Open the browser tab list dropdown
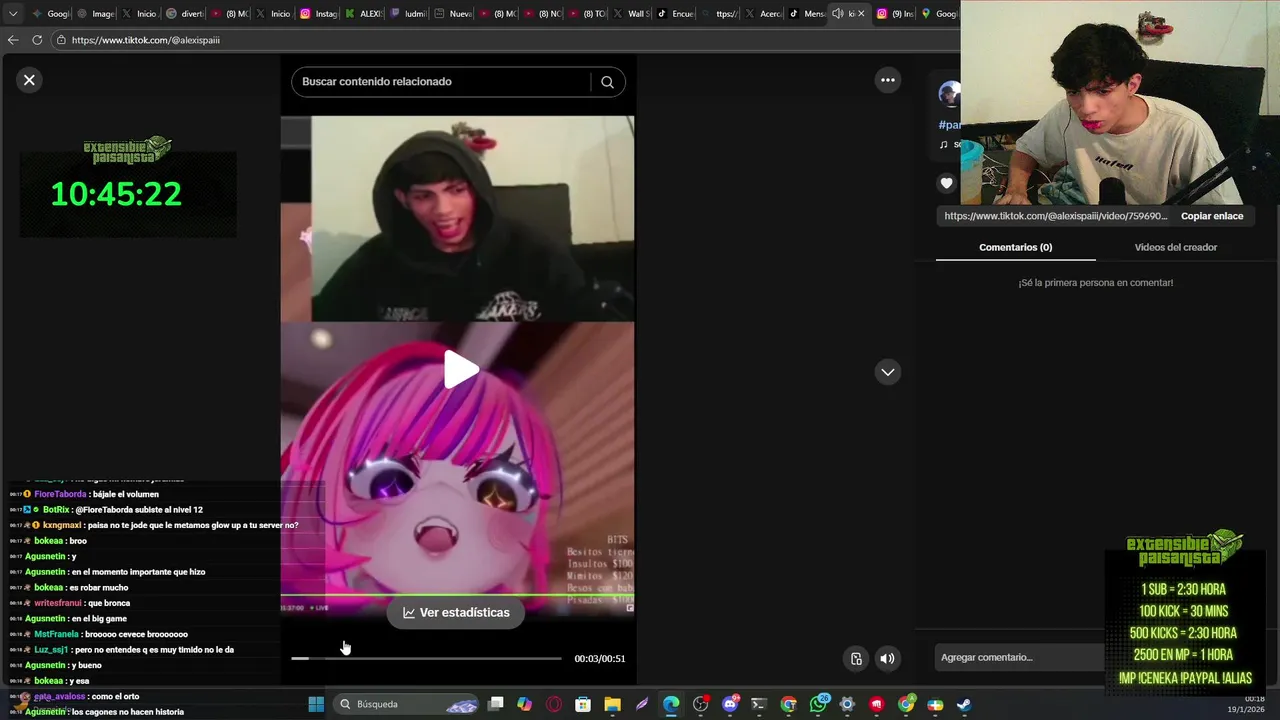 [x=13, y=14]
